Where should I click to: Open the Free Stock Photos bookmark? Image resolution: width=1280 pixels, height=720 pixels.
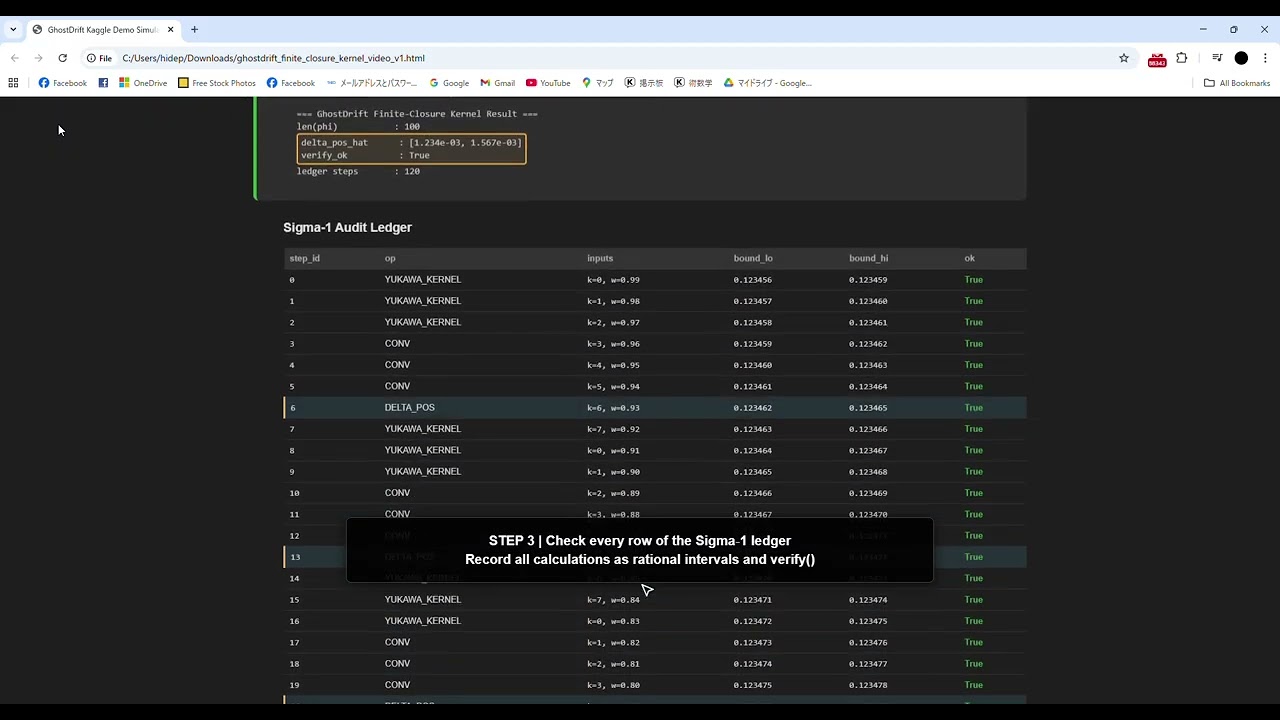[x=217, y=83]
